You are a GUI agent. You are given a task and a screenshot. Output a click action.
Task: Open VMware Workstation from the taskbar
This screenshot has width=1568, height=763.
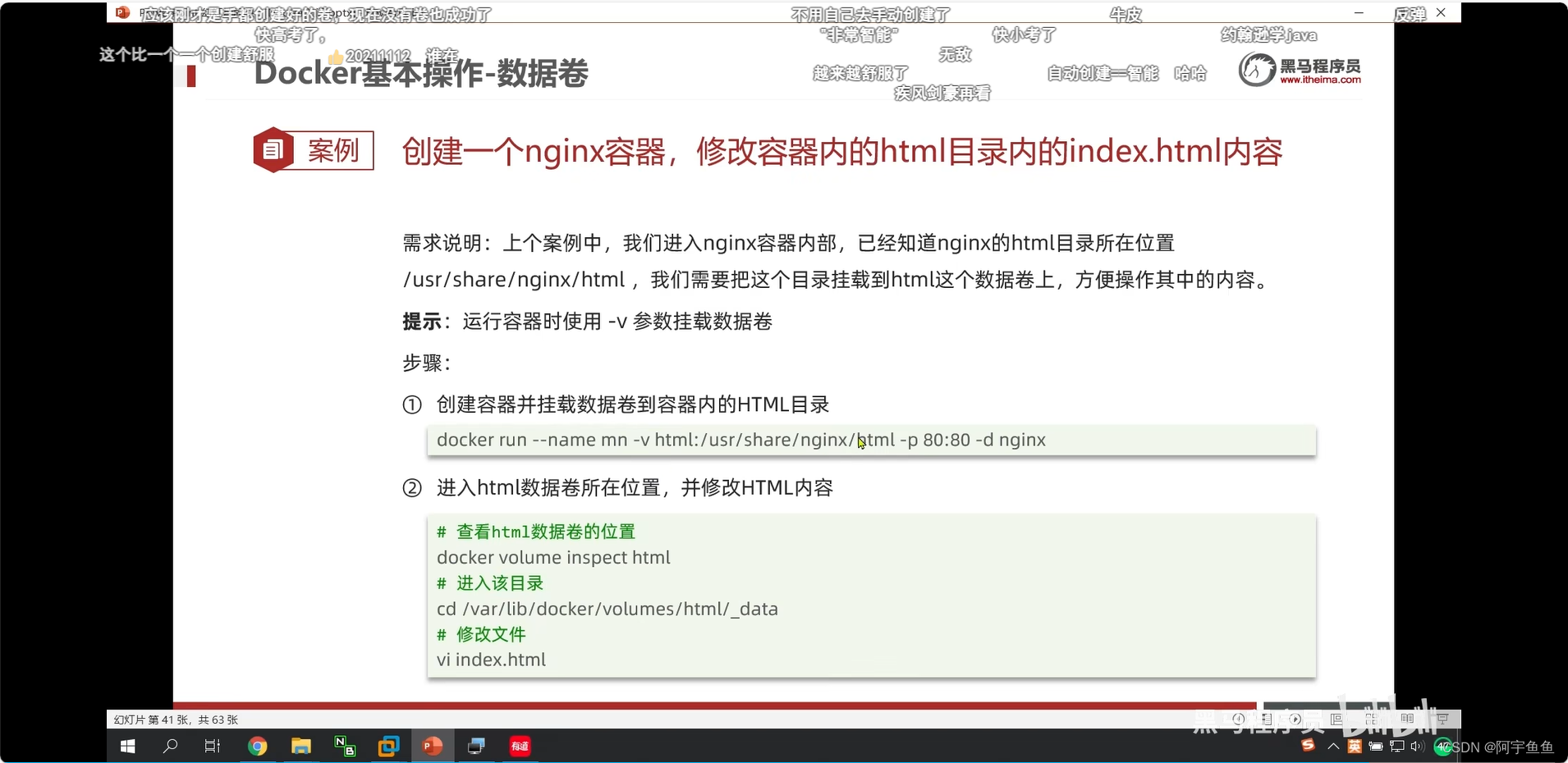coord(388,746)
